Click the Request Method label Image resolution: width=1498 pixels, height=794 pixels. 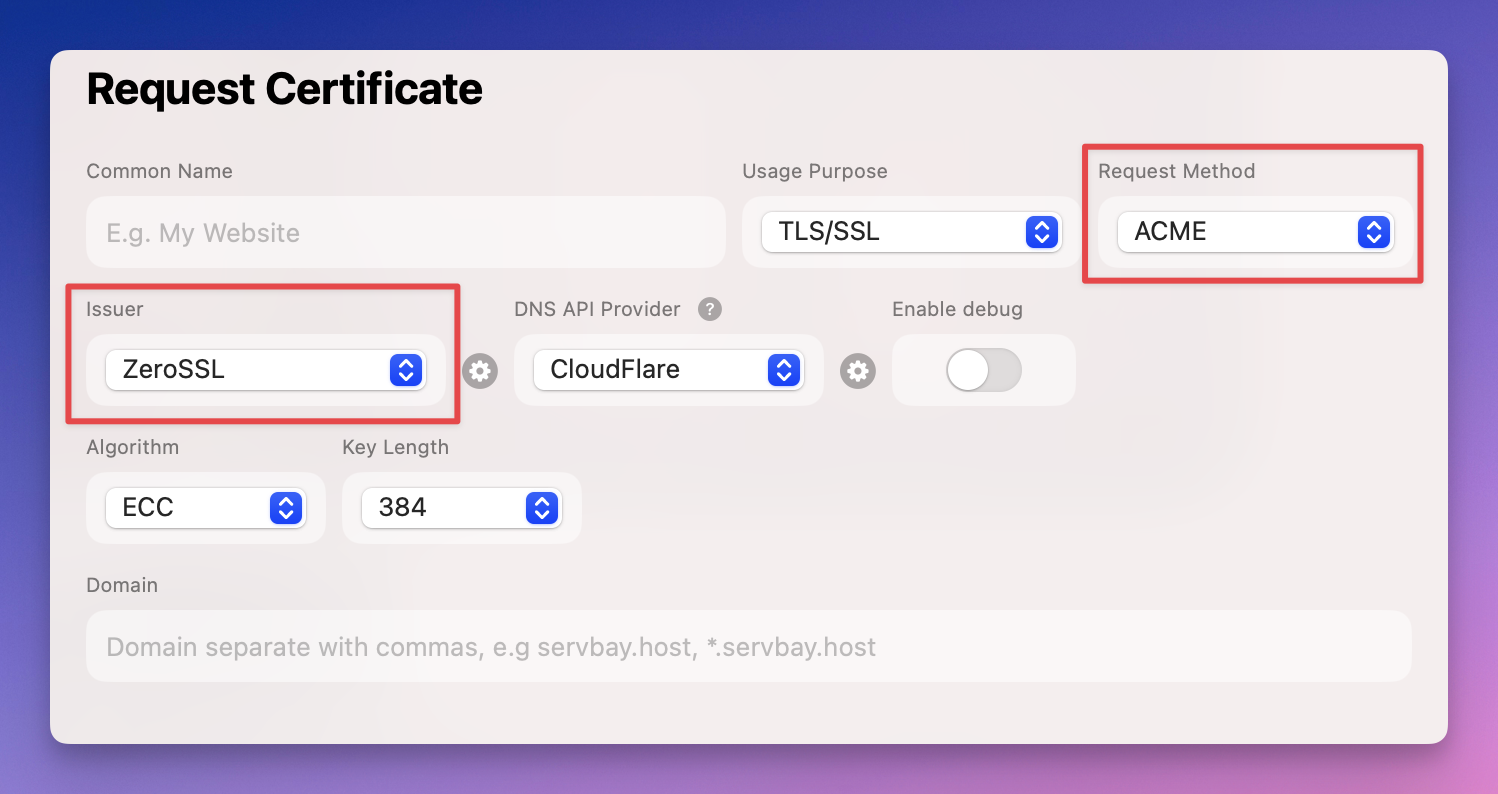(x=1177, y=171)
